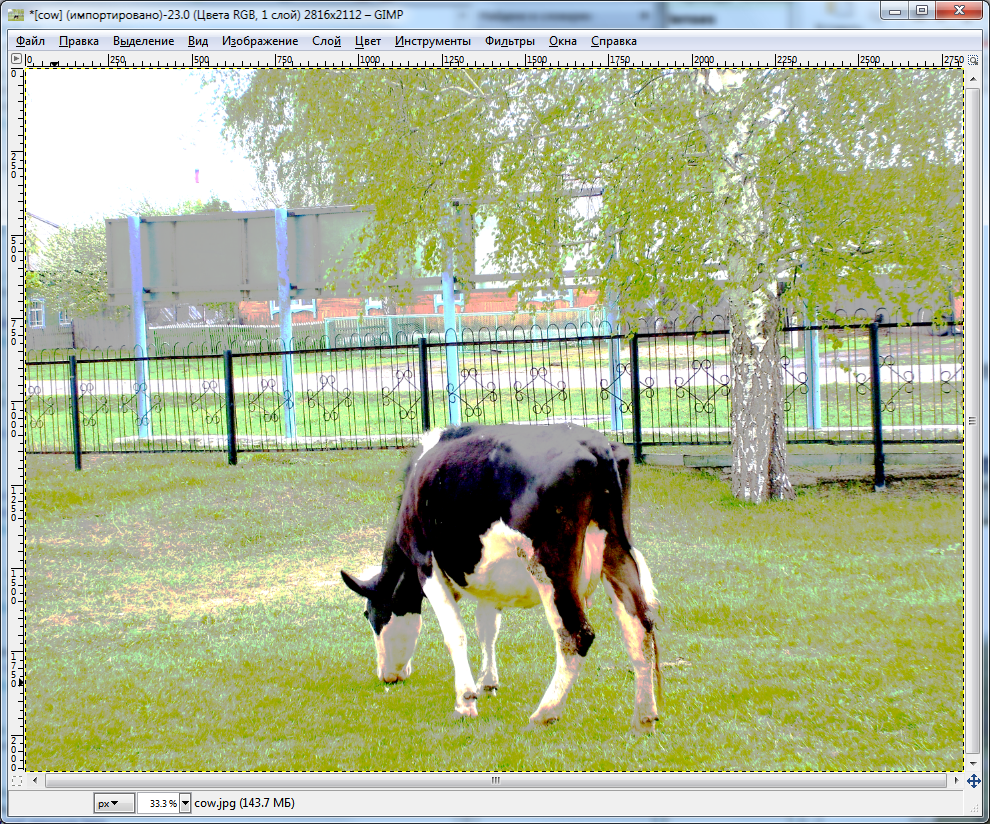Close the GIMP image window
The width and height of the screenshot is (990, 824).
(x=959, y=11)
